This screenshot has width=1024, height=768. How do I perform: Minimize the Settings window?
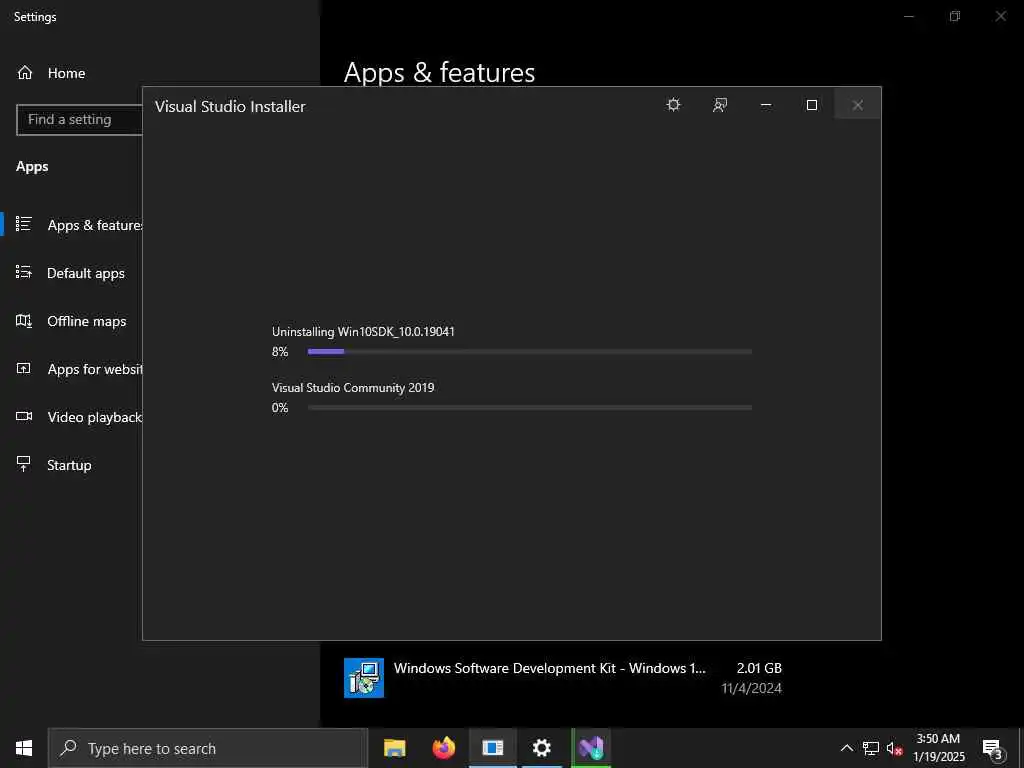click(908, 16)
